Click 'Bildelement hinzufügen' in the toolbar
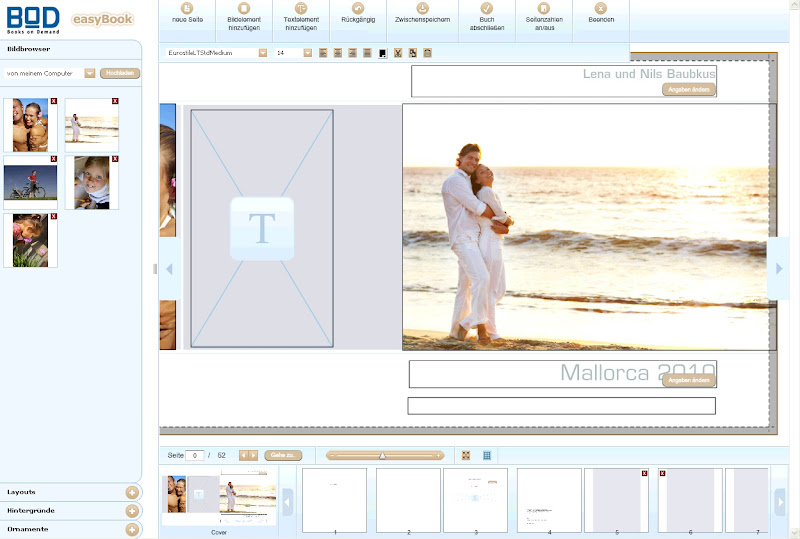Screen dimensions: 800x539 244,16
